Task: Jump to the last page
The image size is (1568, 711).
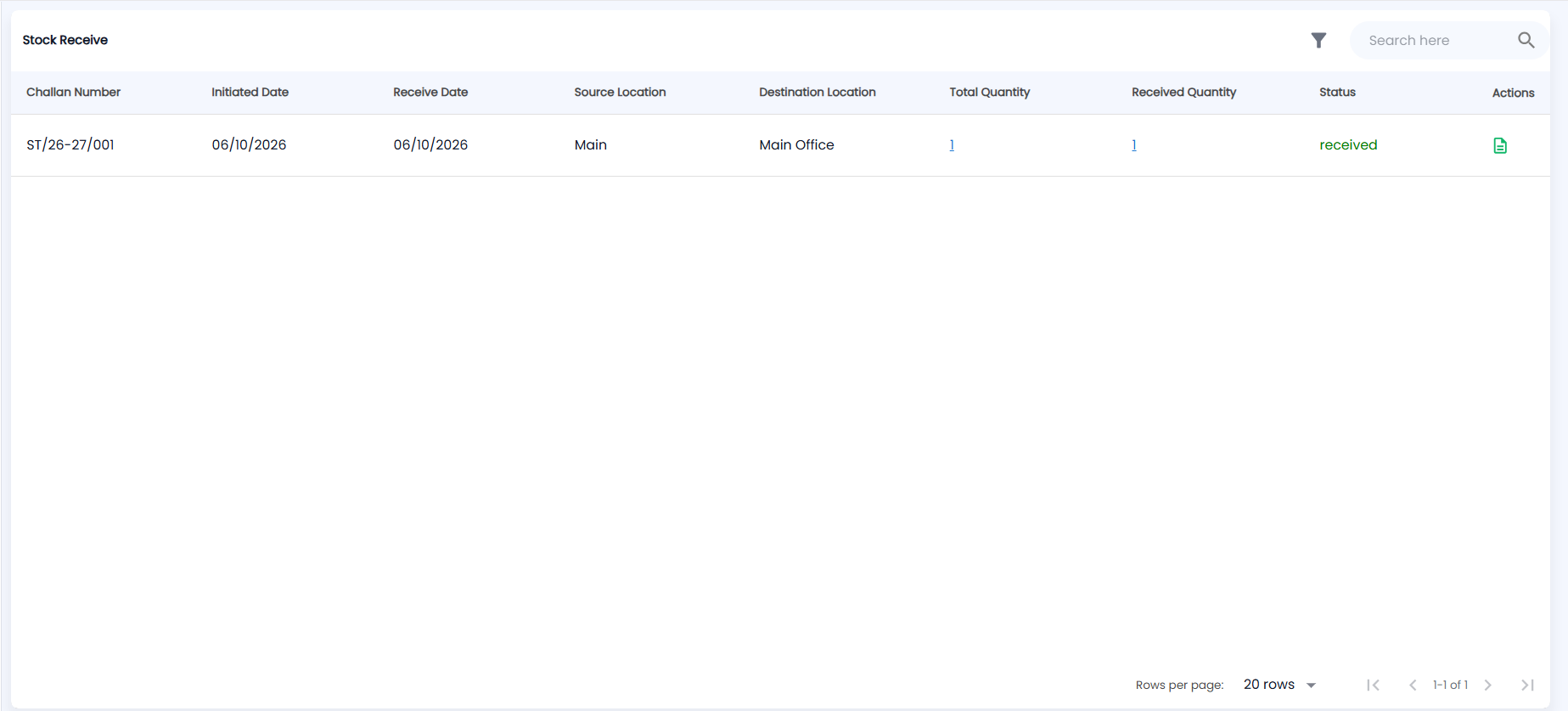Action: [1527, 685]
